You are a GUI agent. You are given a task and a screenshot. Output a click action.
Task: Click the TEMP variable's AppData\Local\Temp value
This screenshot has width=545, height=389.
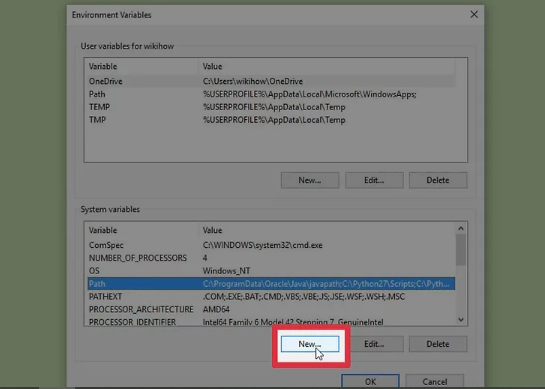[x=274, y=107]
